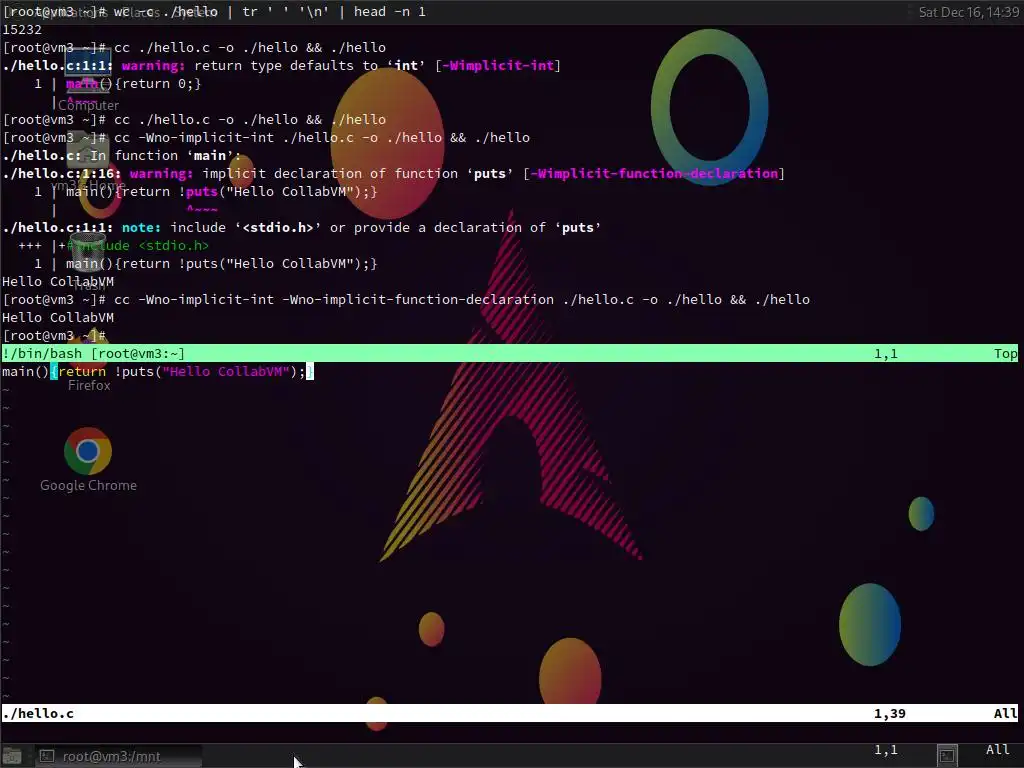
Task: Click the show desktop icon in the bottom panel
Action: tap(12, 756)
